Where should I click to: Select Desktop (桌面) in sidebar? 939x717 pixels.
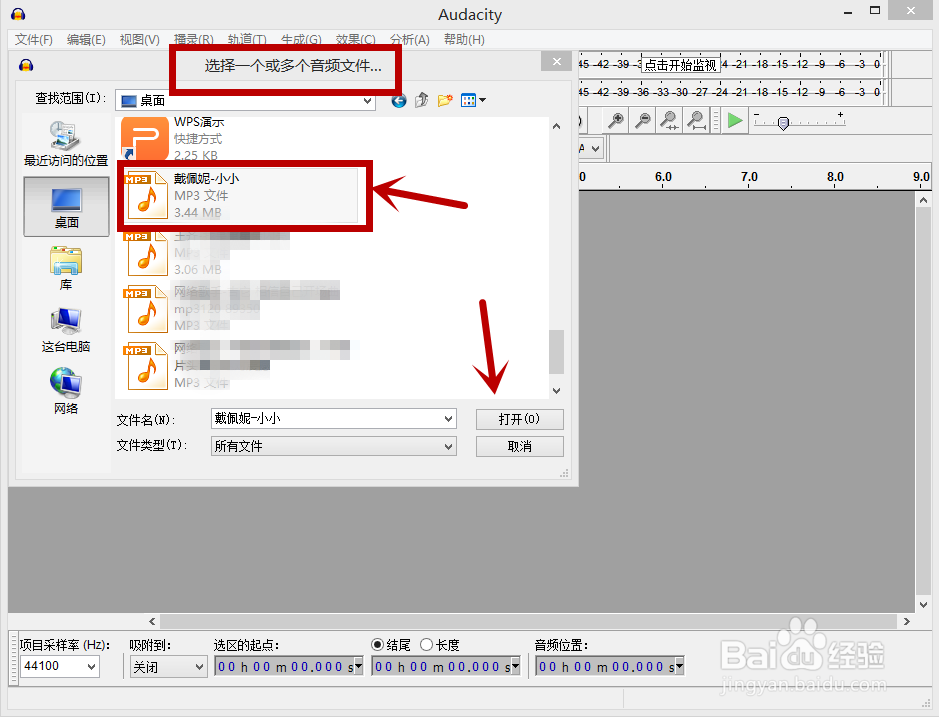click(66, 207)
